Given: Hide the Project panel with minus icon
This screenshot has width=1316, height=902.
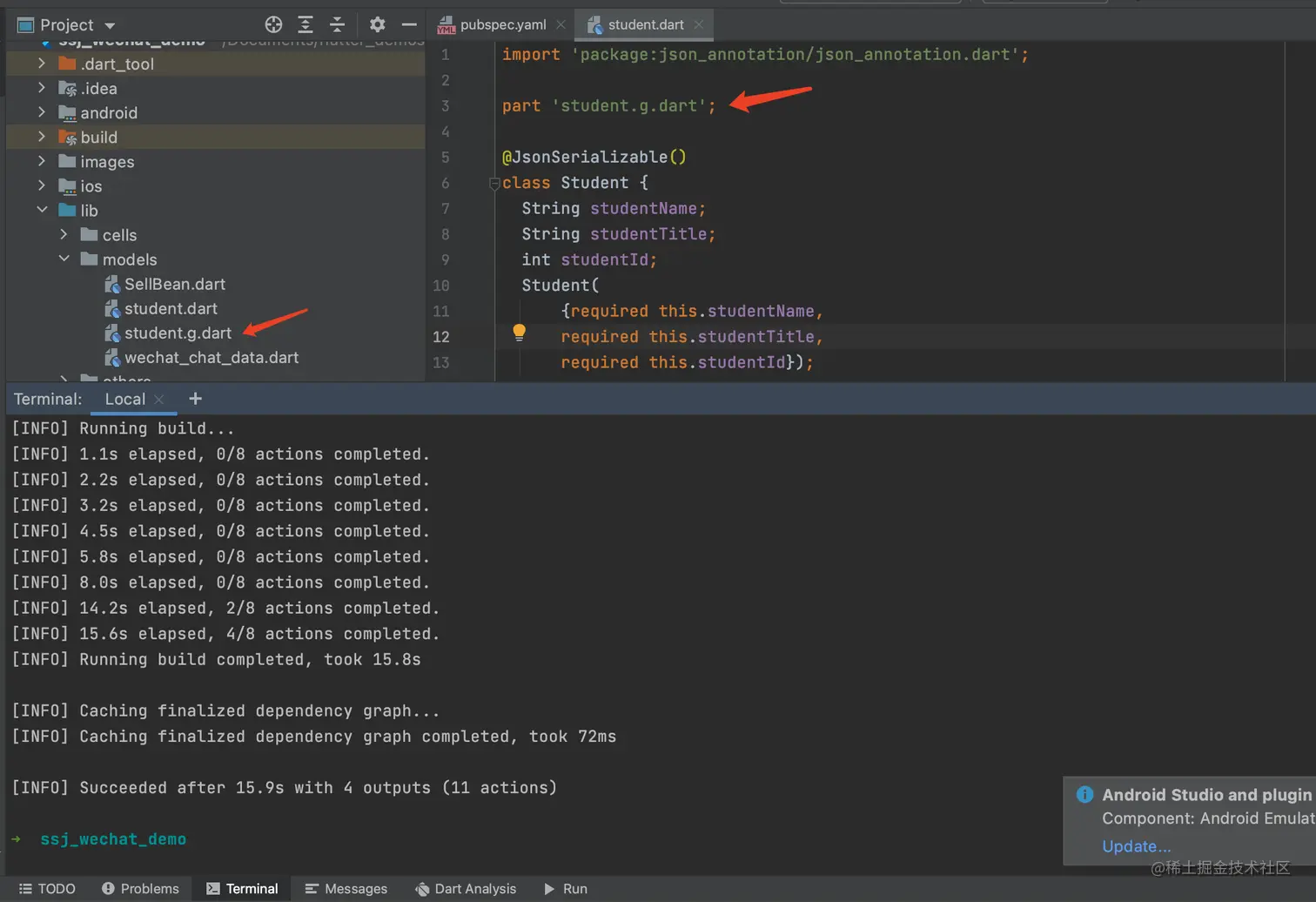Looking at the screenshot, I should coord(409,24).
